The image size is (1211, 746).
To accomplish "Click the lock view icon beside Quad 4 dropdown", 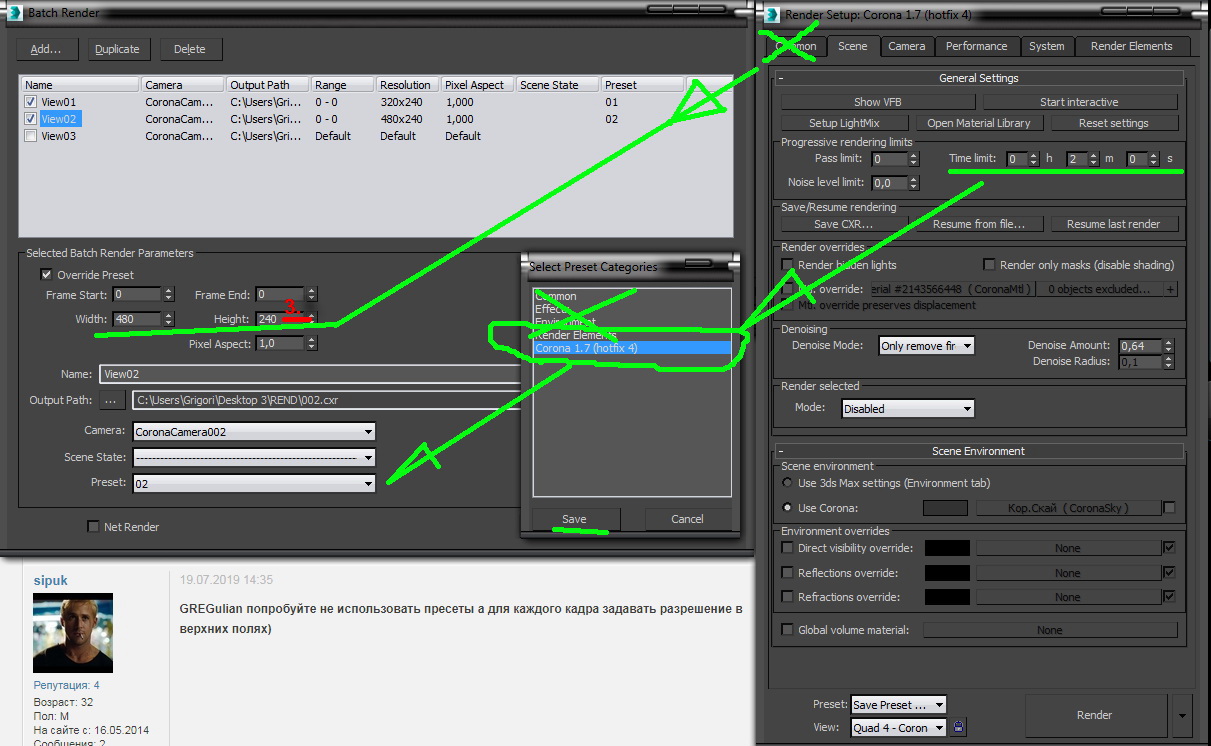I will (x=959, y=728).
